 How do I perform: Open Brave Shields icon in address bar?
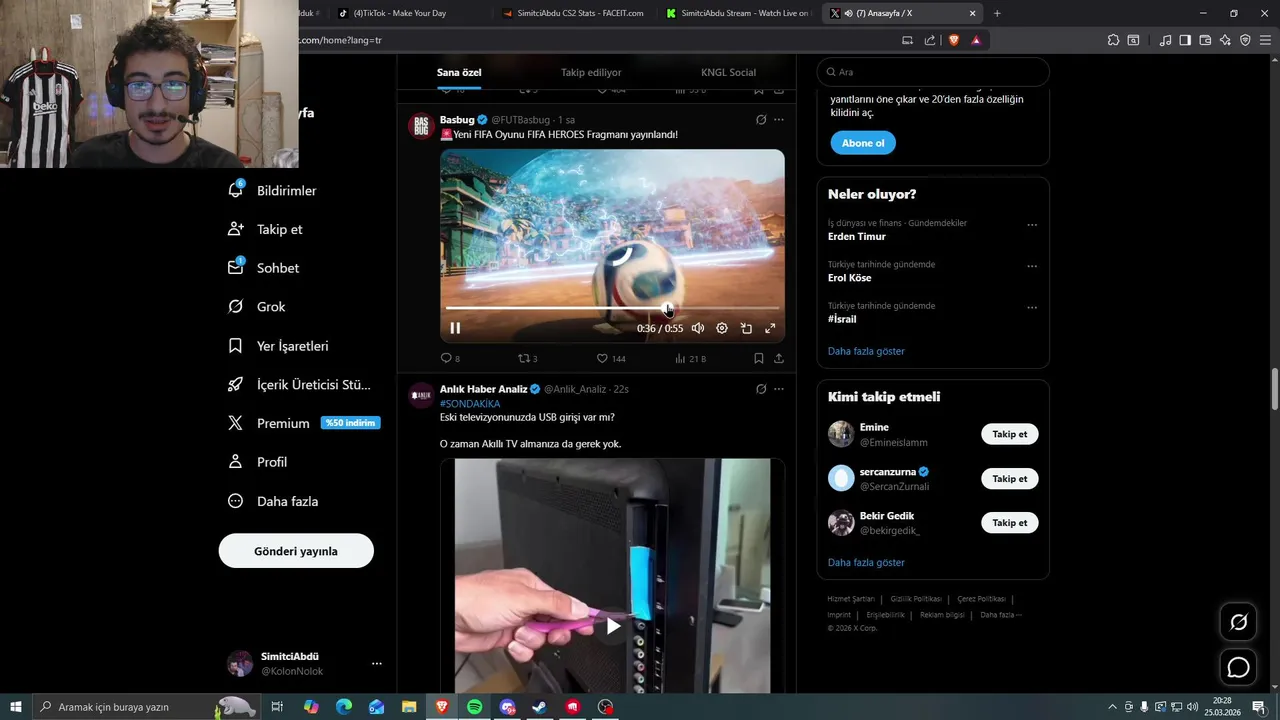tap(954, 40)
